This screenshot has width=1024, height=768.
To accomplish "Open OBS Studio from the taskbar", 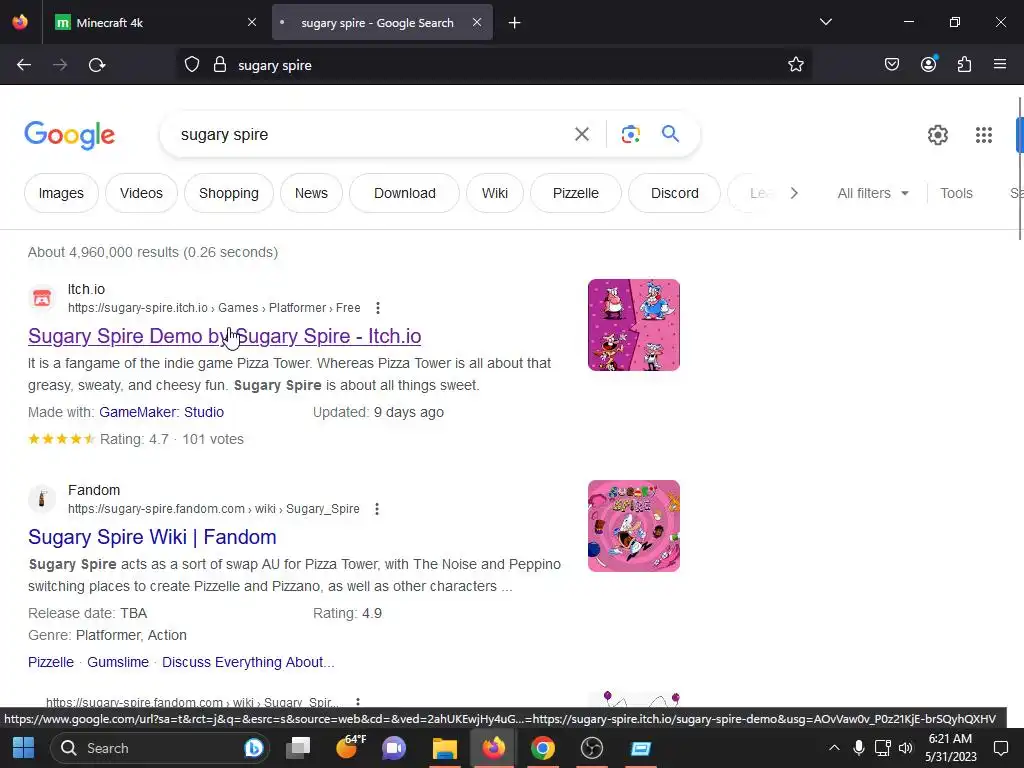I will click(x=592, y=748).
